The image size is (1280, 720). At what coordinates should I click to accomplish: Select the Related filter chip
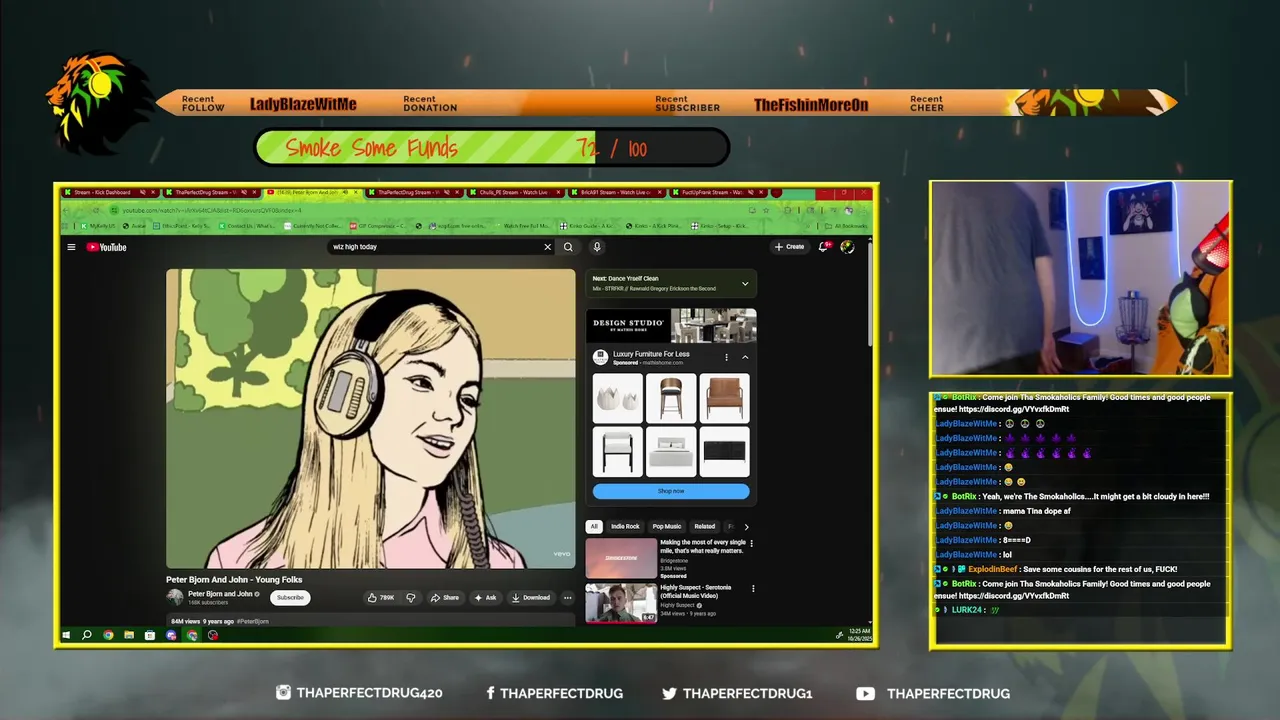(x=705, y=527)
